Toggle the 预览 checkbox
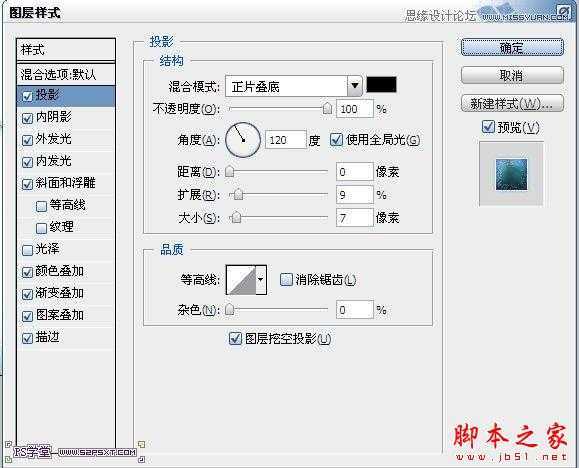 (x=488, y=127)
